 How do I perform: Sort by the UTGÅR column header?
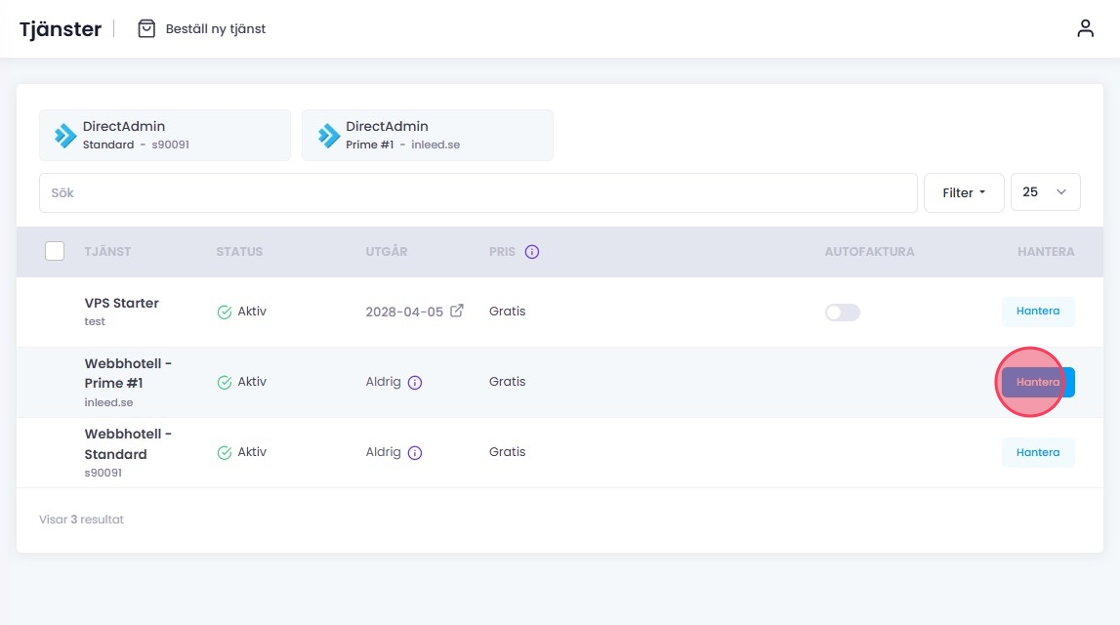(386, 252)
